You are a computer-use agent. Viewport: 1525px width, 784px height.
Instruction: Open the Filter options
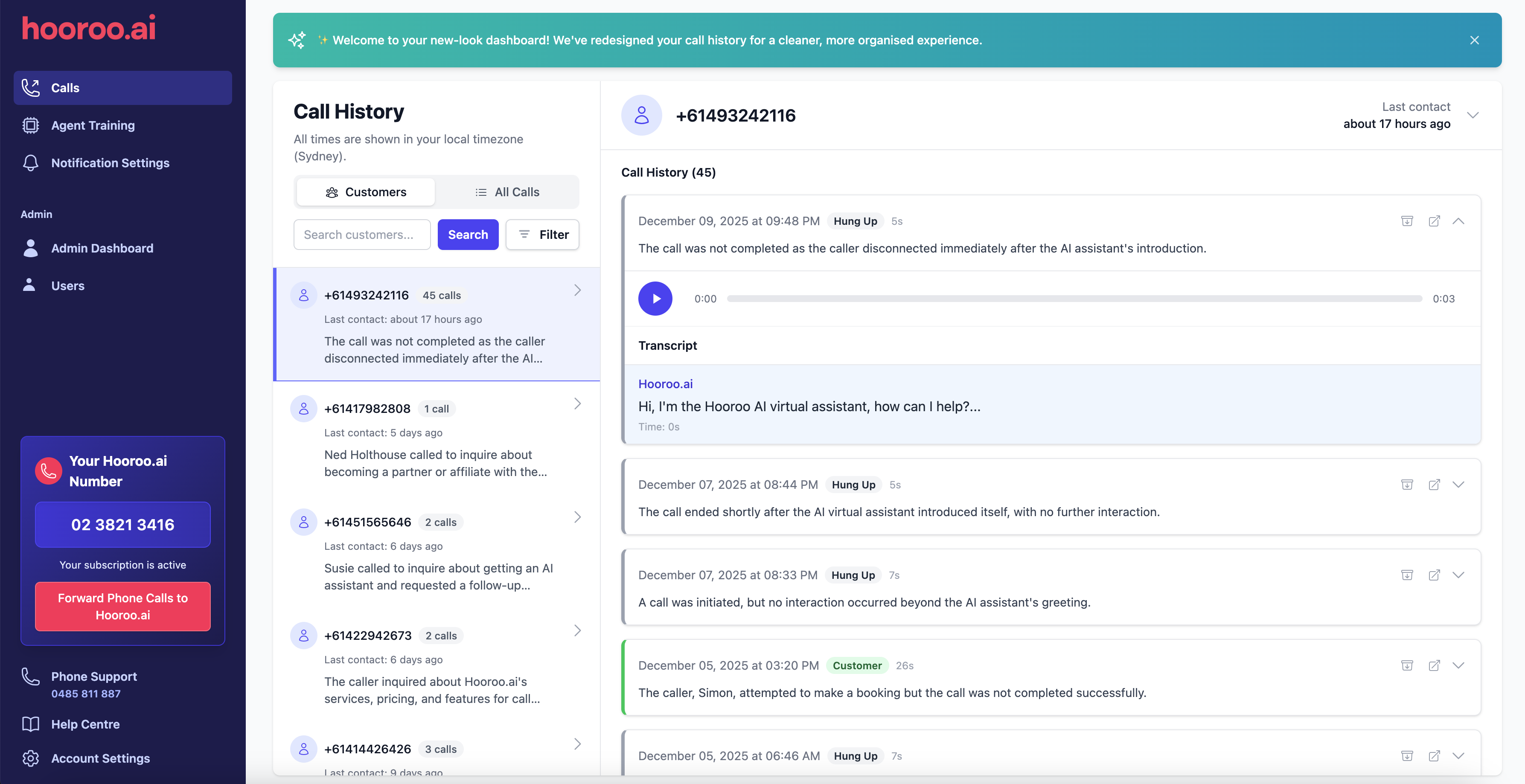click(542, 234)
